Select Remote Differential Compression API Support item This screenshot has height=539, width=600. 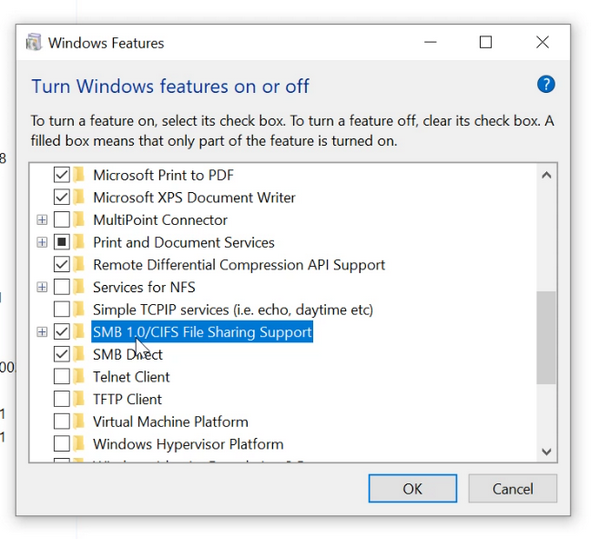[238, 265]
